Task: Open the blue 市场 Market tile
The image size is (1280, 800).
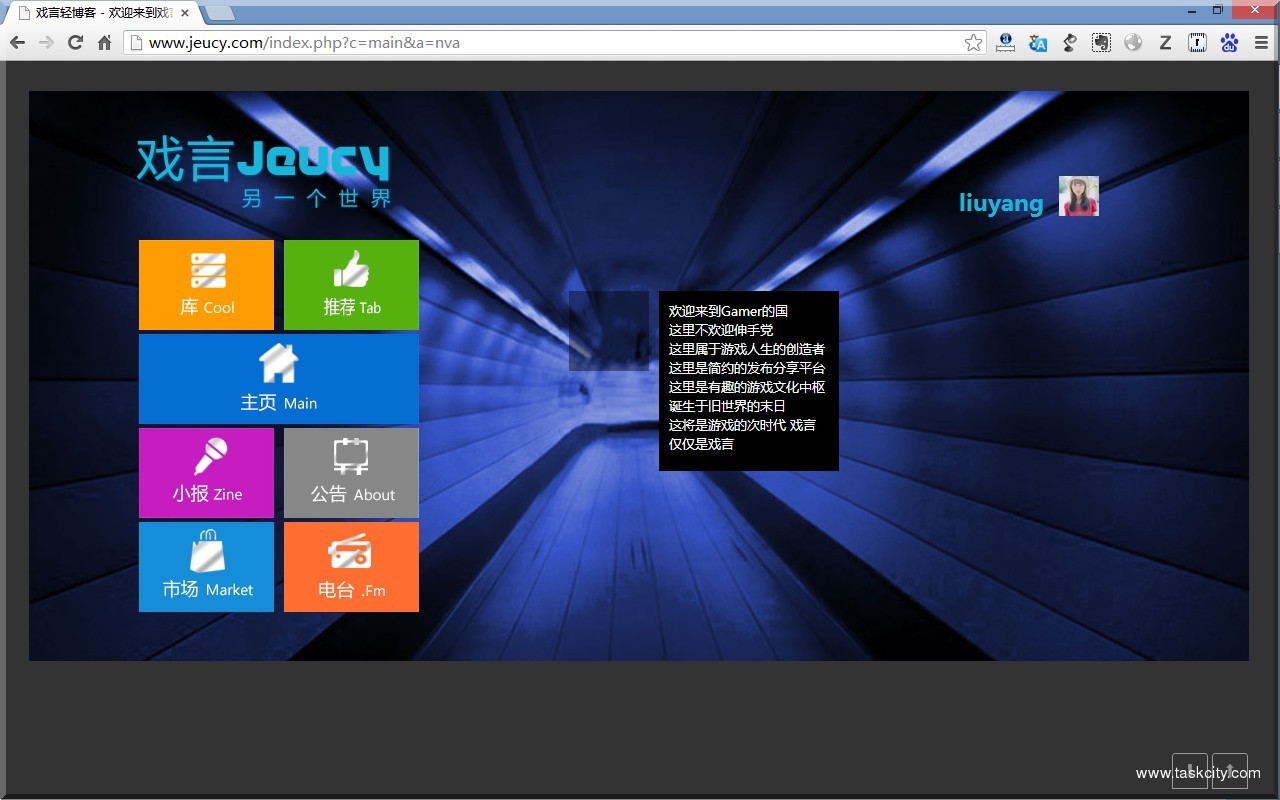Action: click(206, 567)
